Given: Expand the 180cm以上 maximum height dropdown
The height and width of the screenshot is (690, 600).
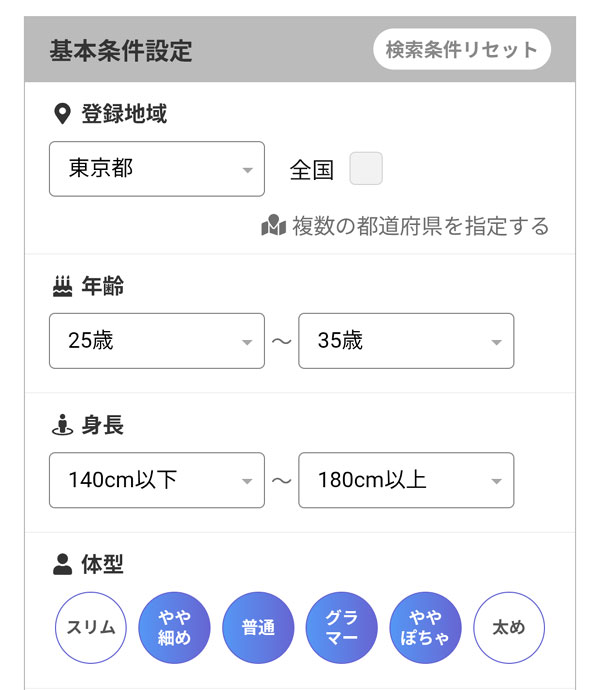Looking at the screenshot, I should (406, 480).
